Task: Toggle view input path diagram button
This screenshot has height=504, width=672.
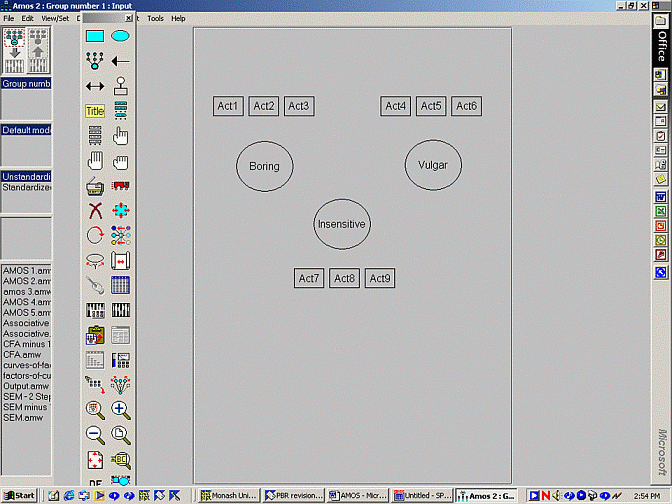Action: point(14,49)
